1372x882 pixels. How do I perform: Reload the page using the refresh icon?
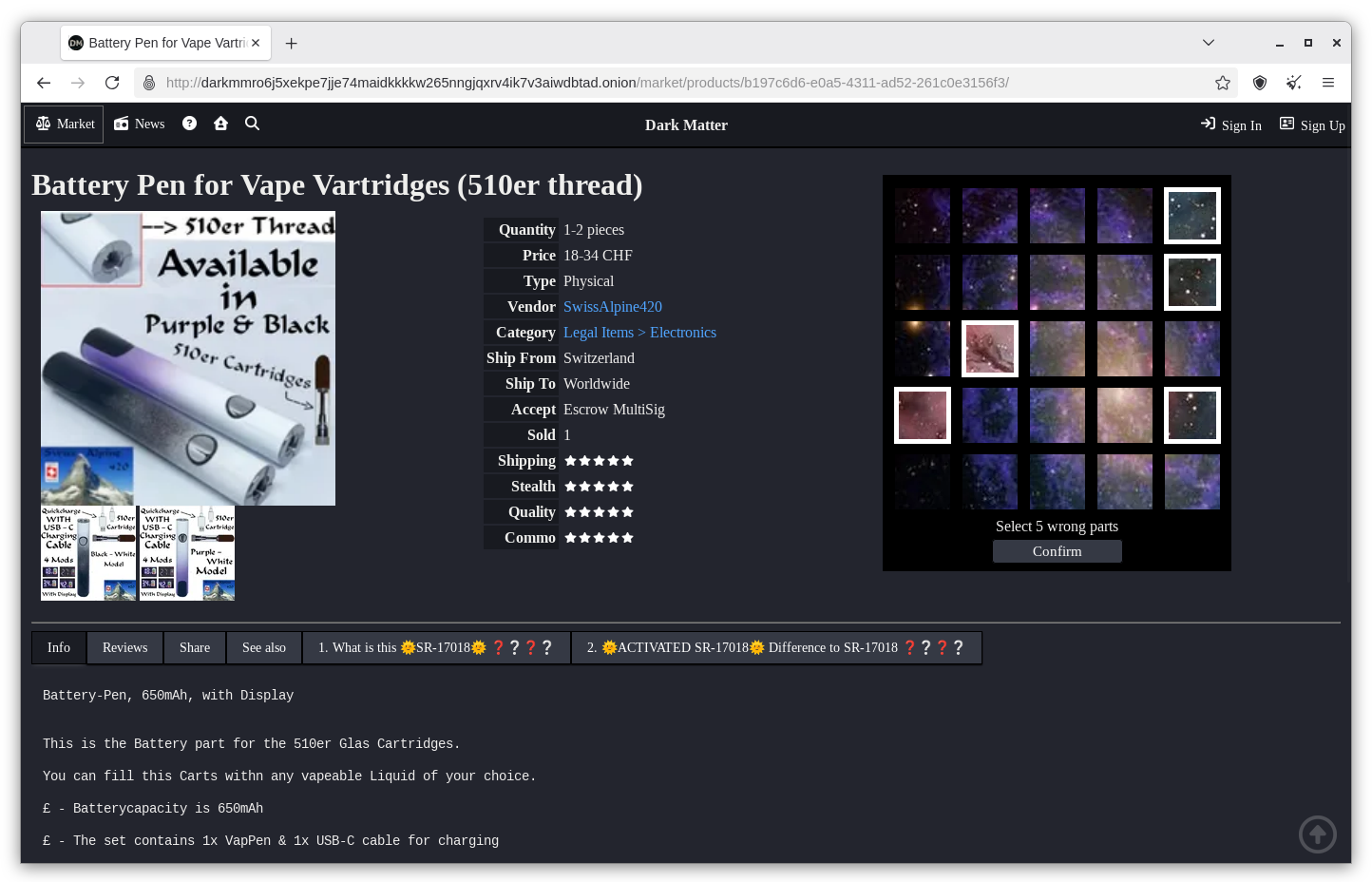pos(112,83)
